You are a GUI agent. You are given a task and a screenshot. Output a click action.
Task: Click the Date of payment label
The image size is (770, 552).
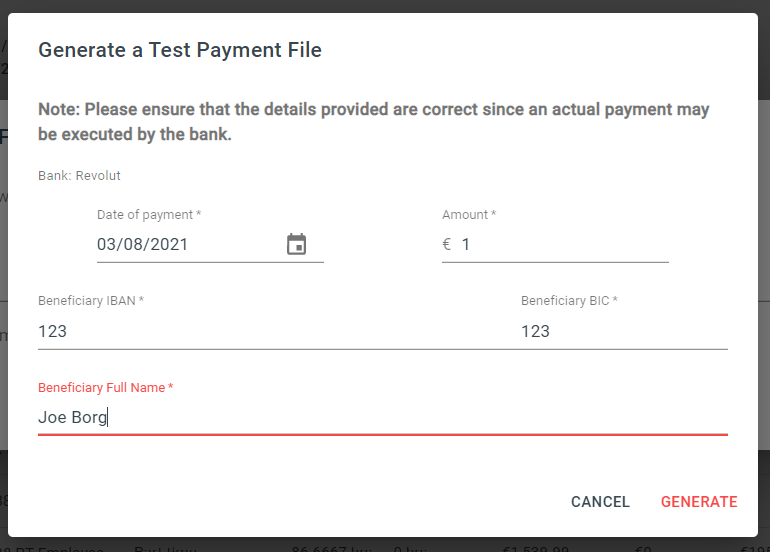tap(149, 215)
